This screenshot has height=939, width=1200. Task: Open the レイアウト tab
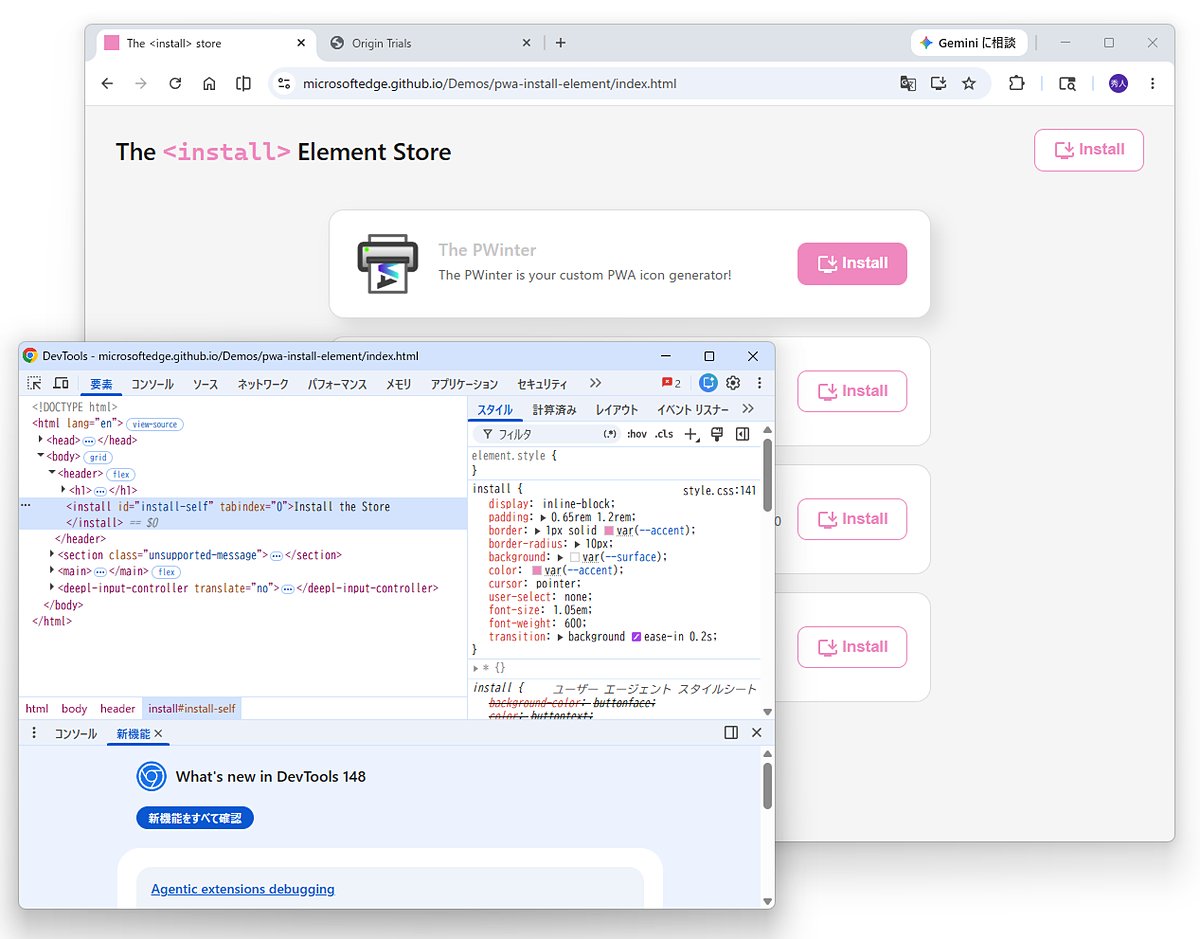(617, 410)
